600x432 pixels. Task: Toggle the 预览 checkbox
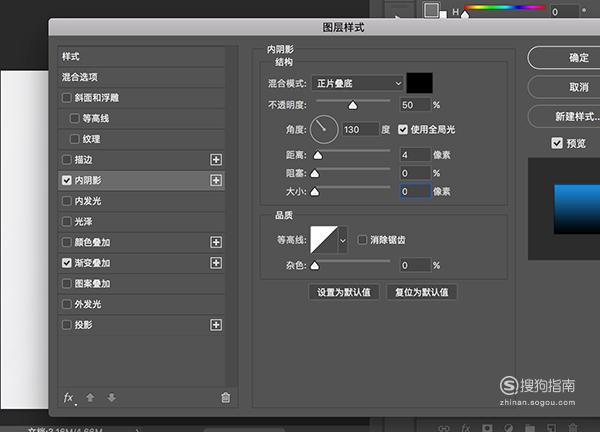pos(557,143)
